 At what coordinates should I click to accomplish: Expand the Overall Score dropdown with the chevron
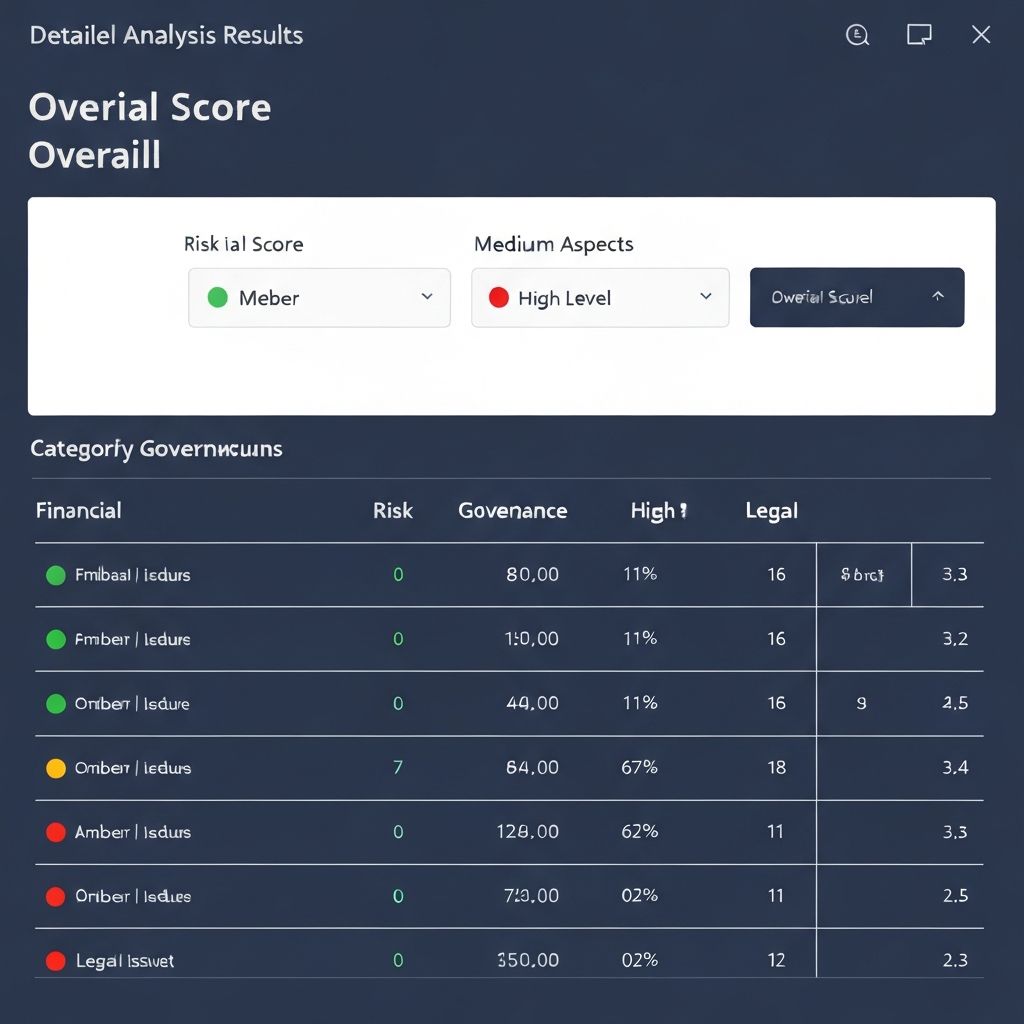tap(938, 297)
